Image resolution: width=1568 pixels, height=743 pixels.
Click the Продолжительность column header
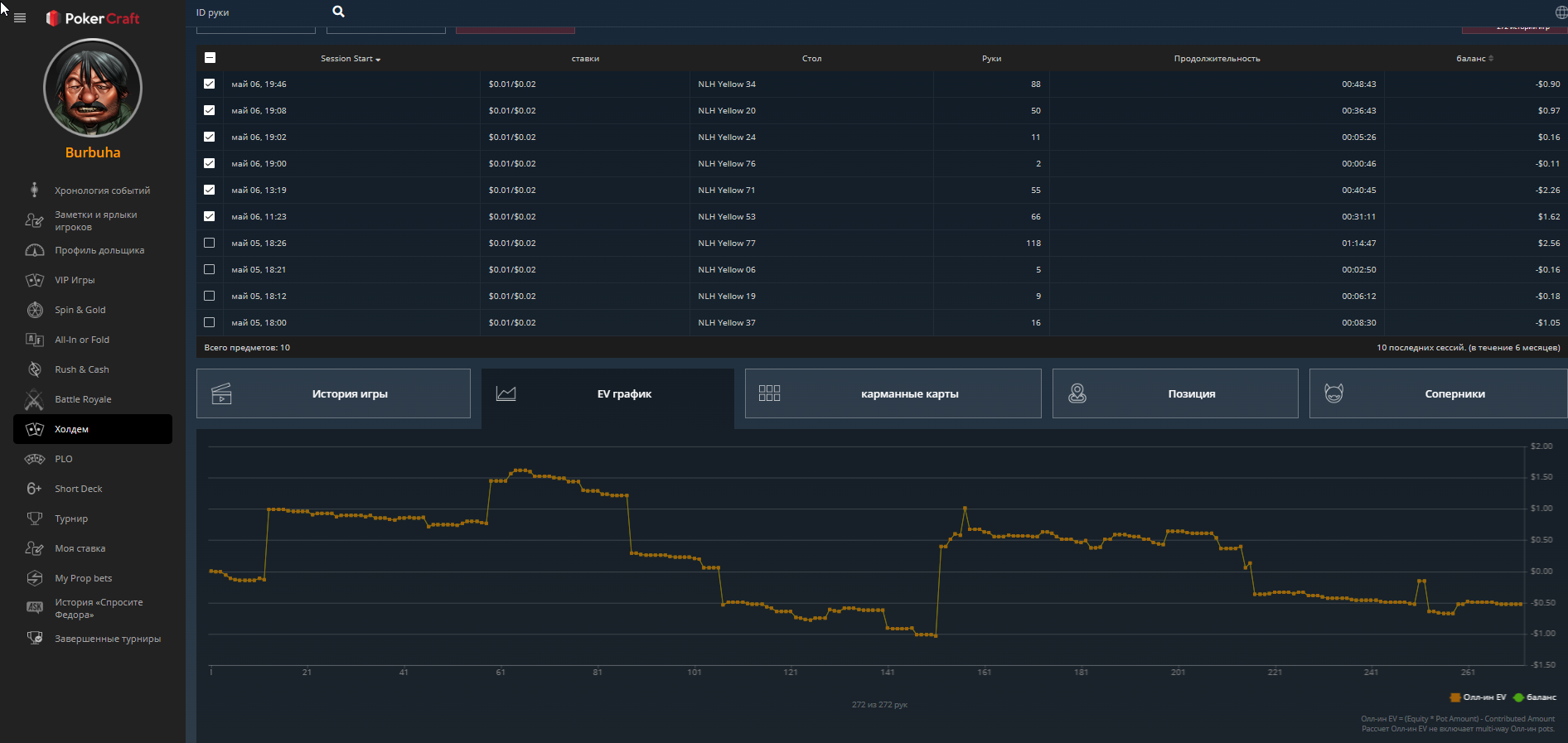(x=1217, y=59)
